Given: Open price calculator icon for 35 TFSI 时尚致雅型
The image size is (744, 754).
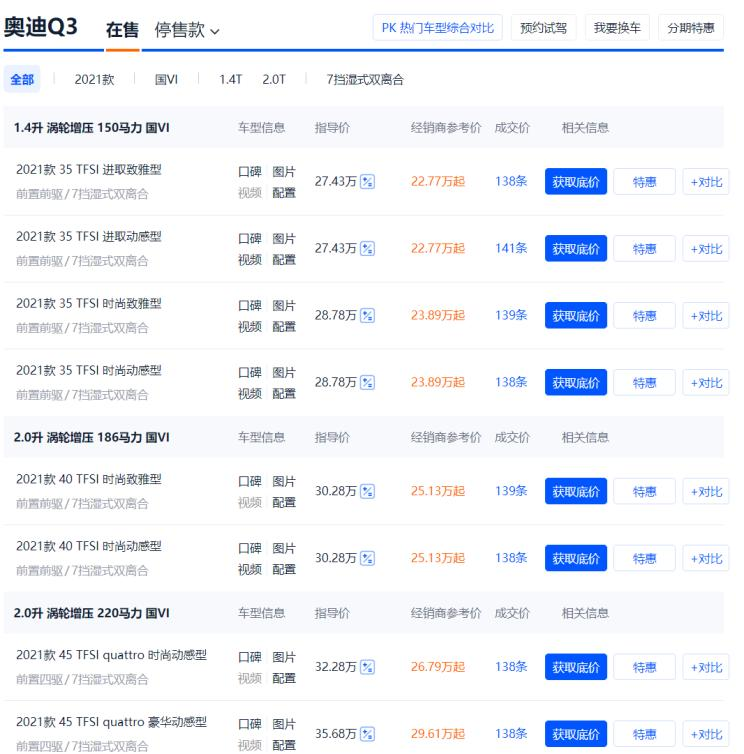Looking at the screenshot, I should point(367,315).
